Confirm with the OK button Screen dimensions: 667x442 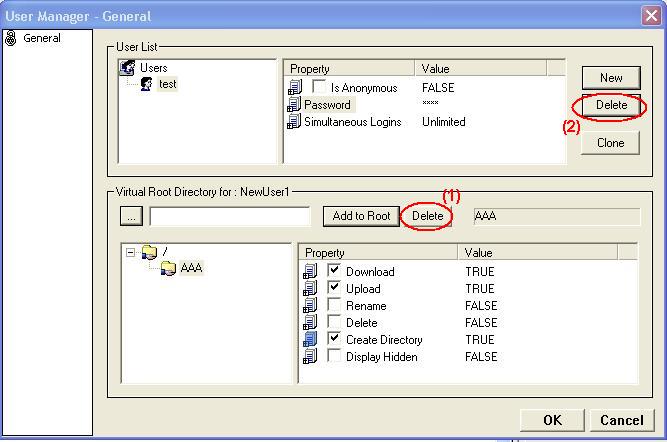552,420
